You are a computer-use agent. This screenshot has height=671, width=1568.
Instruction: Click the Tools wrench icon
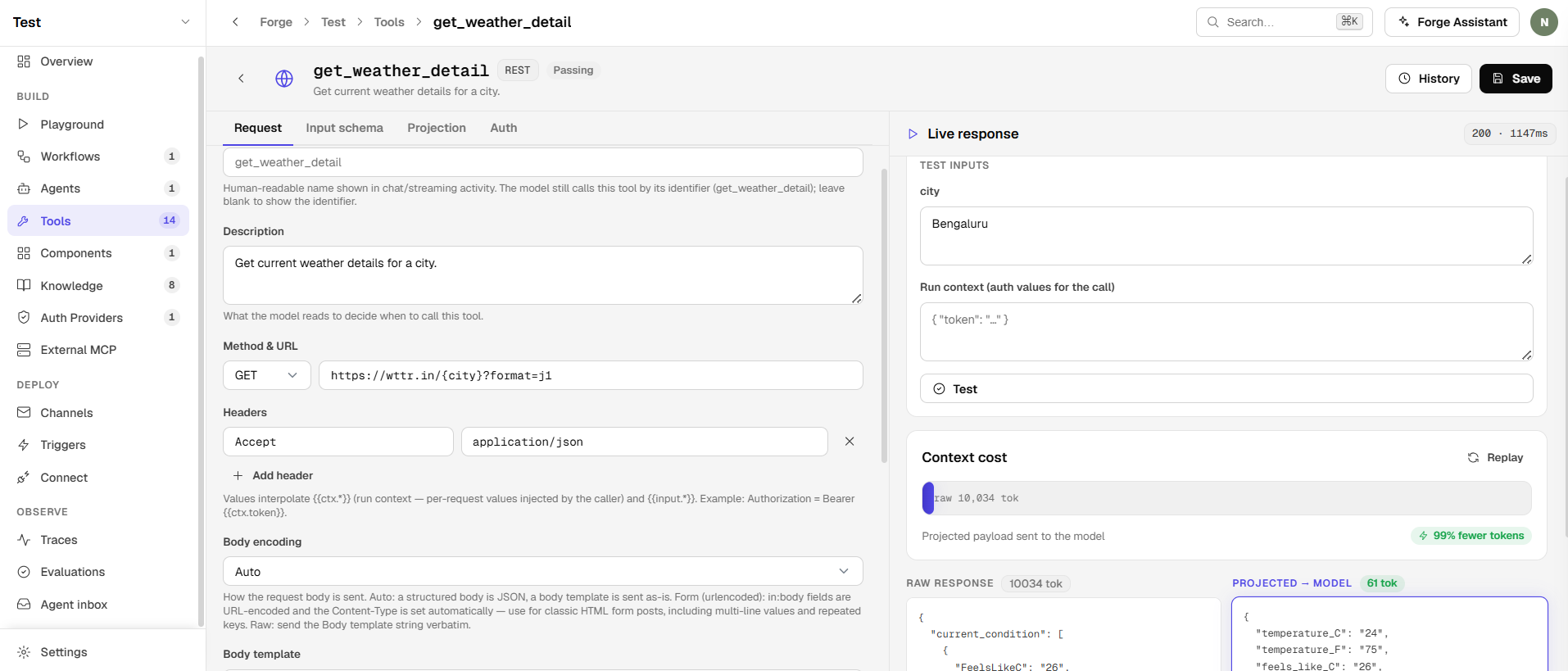click(x=24, y=221)
